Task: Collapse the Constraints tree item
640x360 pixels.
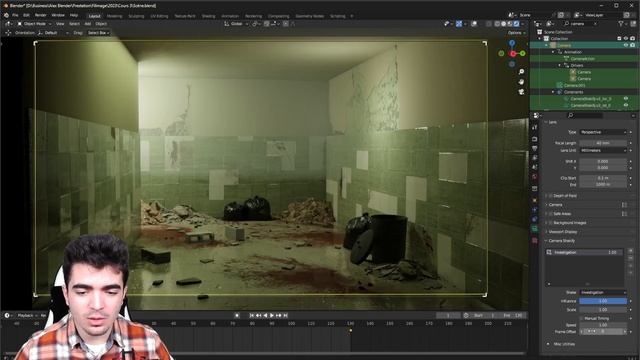Action: pos(553,92)
